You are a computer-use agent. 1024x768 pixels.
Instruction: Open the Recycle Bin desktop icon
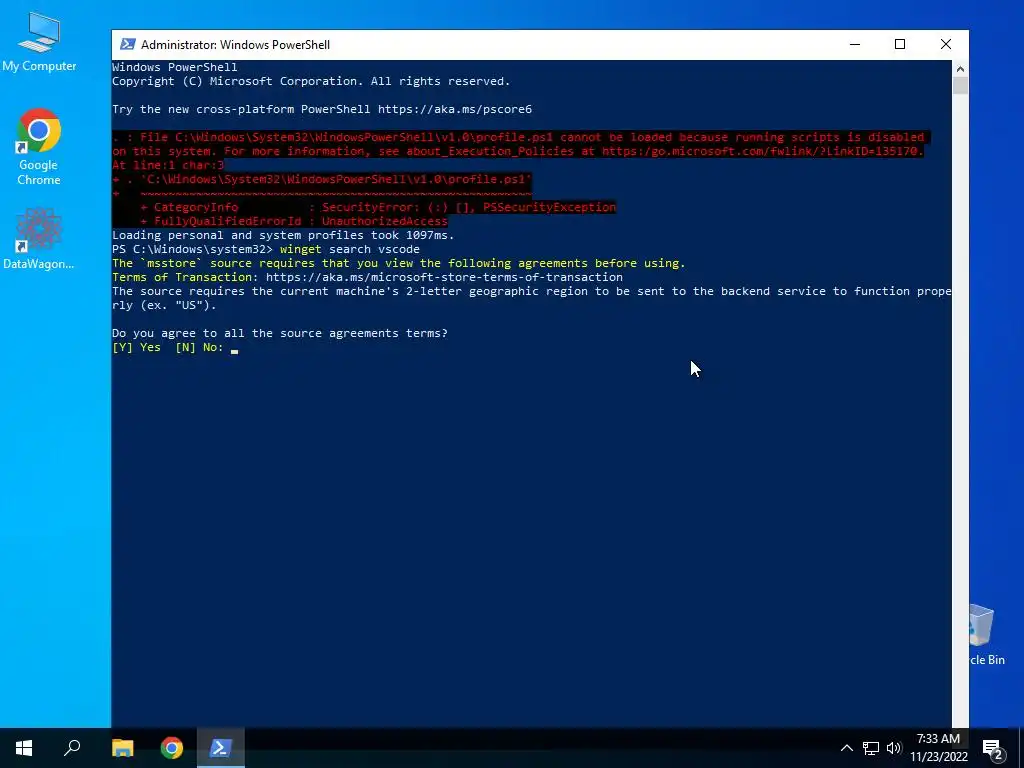point(987,635)
